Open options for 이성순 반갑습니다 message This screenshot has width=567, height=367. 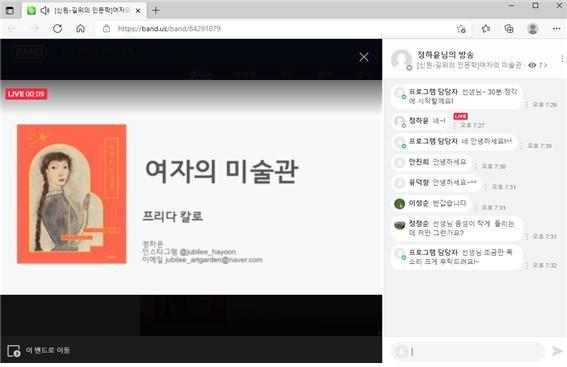coord(475,208)
